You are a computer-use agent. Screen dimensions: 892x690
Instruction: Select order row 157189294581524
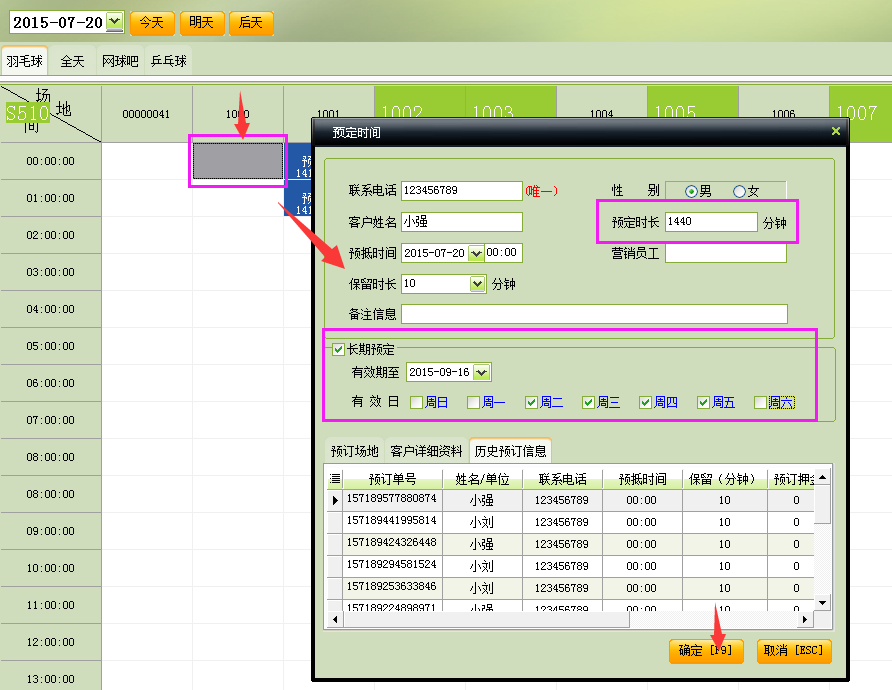coord(571,566)
